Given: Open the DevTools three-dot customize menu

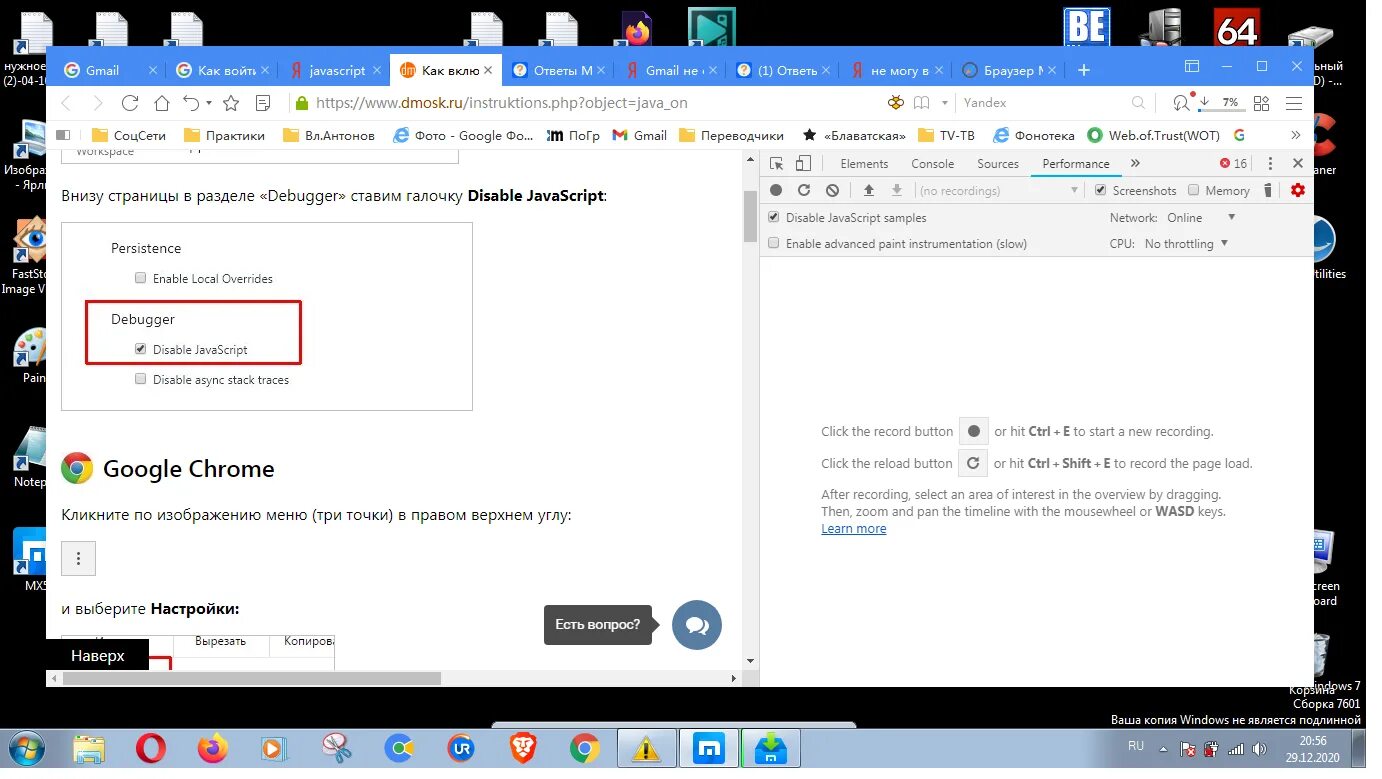Looking at the screenshot, I should click(1271, 164).
